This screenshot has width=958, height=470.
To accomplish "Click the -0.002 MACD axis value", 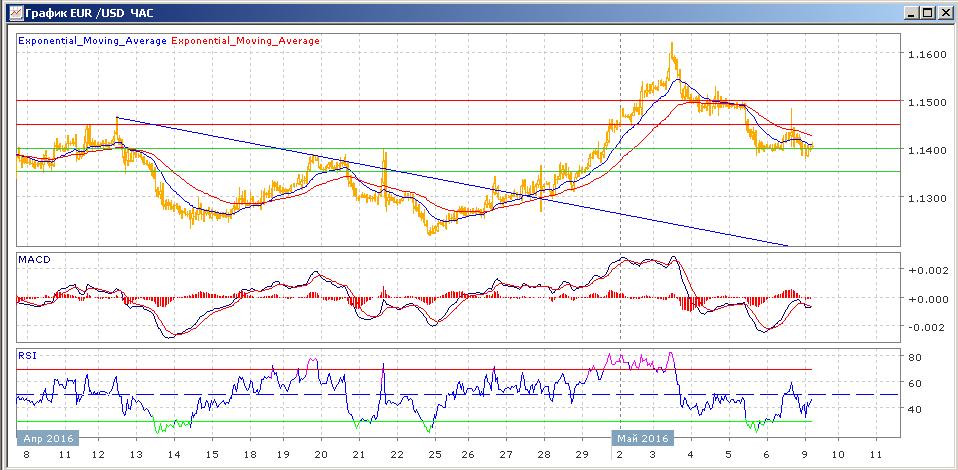I will click(x=925, y=328).
